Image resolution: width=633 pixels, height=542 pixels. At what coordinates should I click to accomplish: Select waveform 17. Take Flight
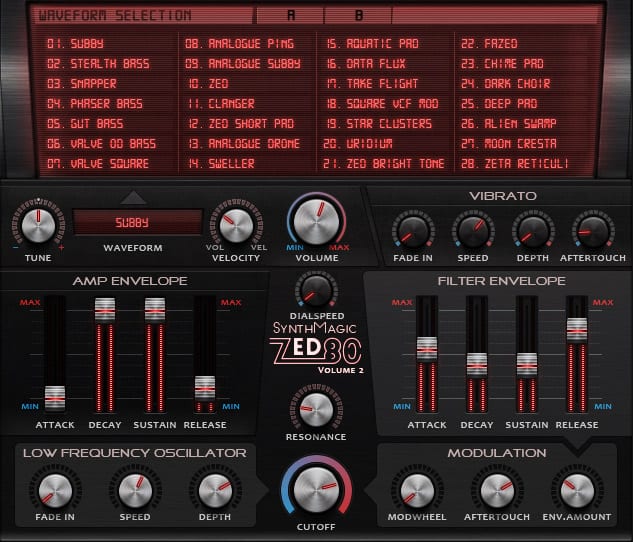pos(372,84)
